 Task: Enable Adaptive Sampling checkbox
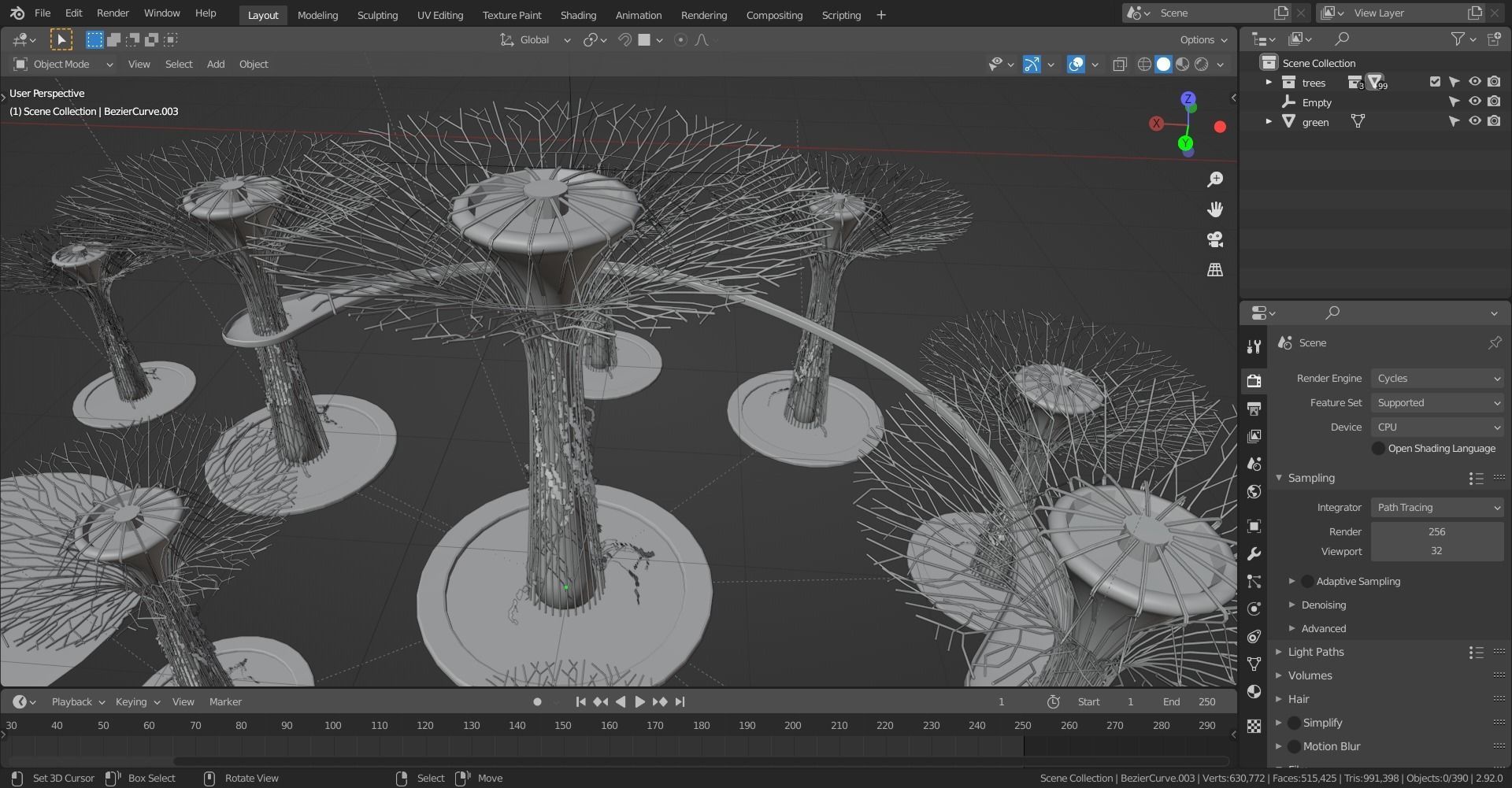click(1307, 581)
